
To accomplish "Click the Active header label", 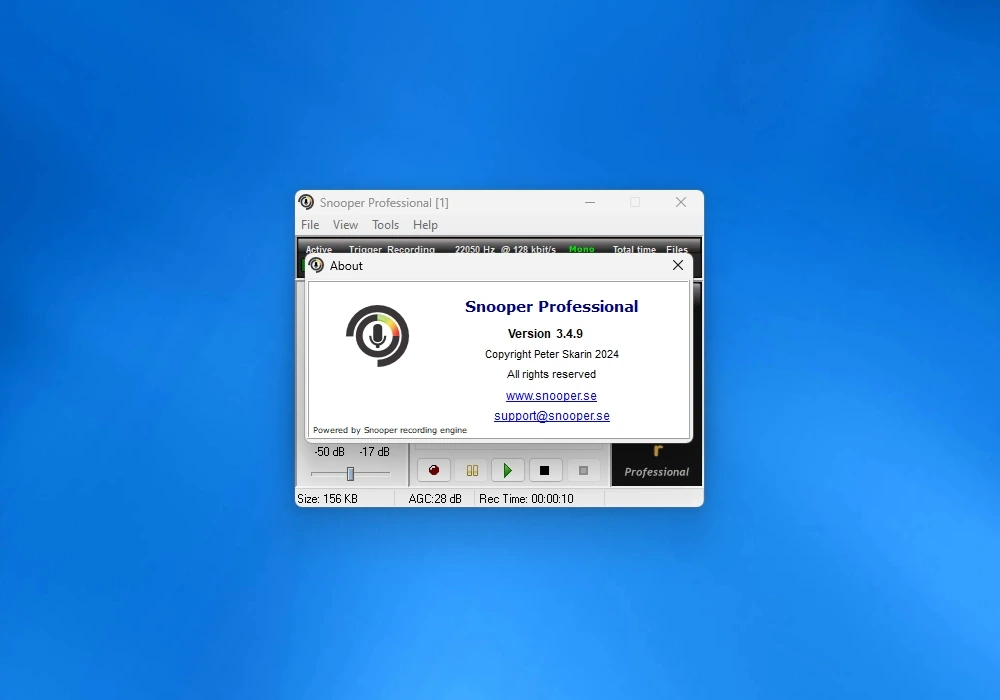I will click(x=318, y=249).
